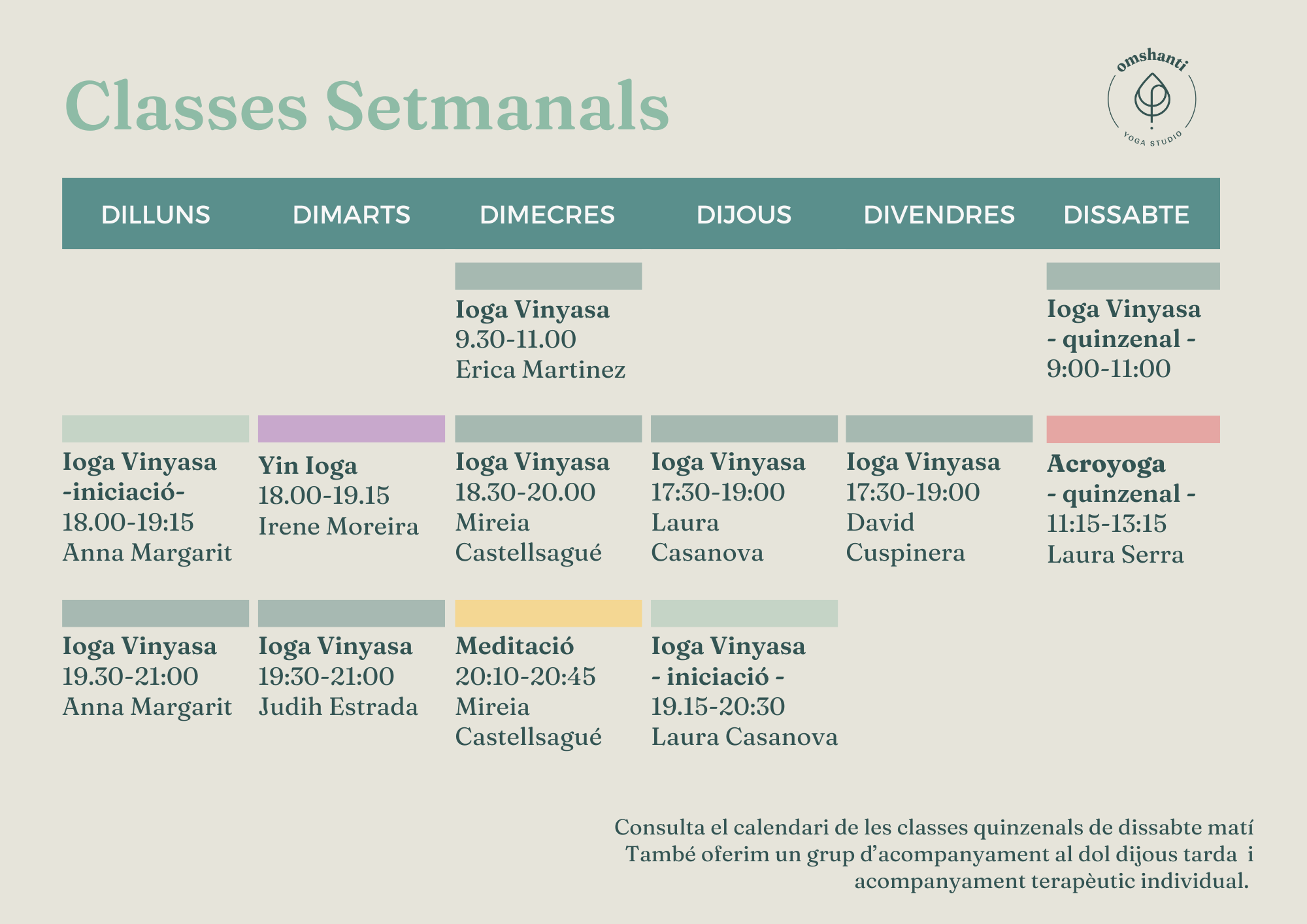Open the Meditació class title

pos(514,646)
